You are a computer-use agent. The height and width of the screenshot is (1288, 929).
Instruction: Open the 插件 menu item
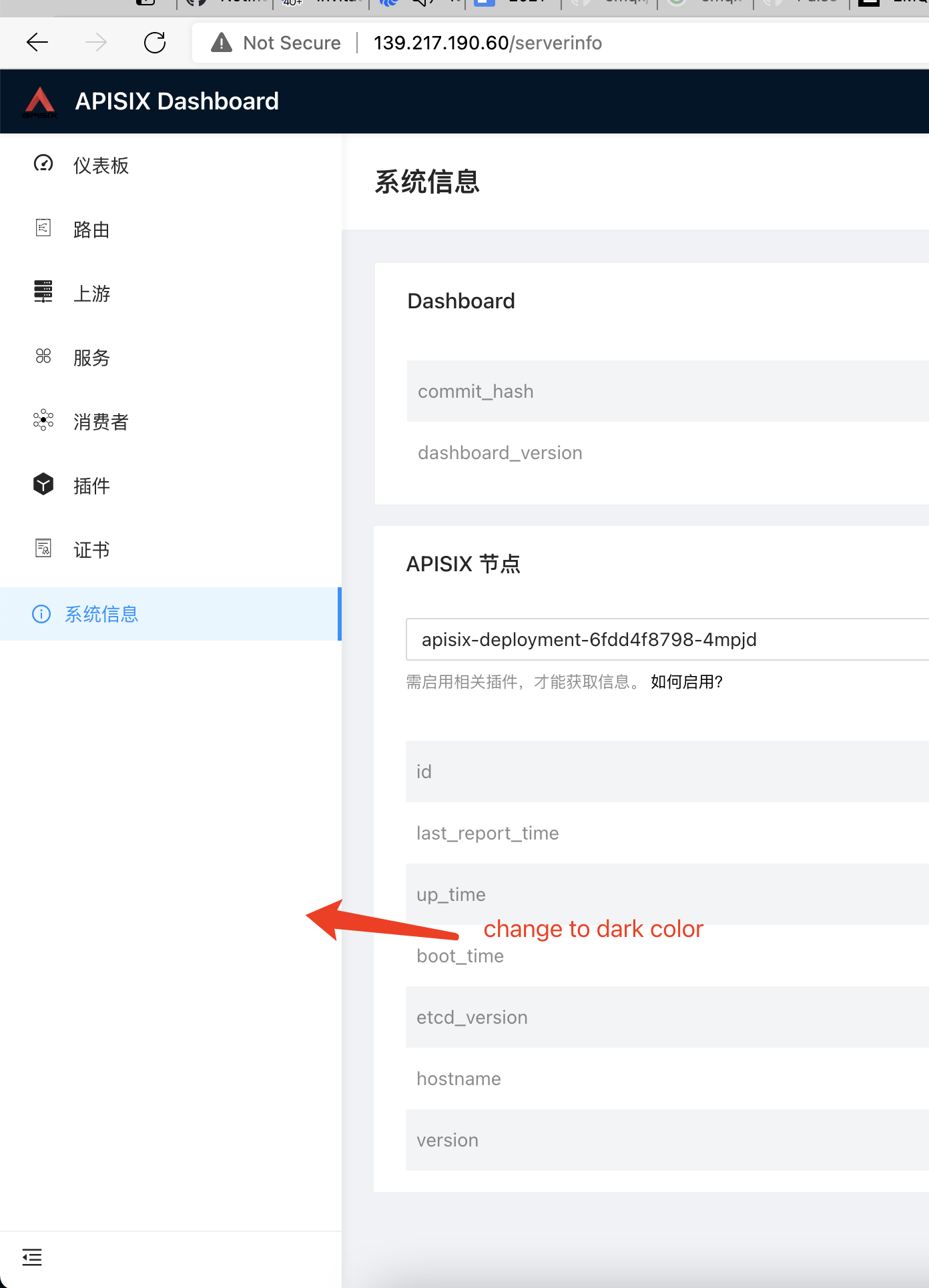[x=171, y=486]
